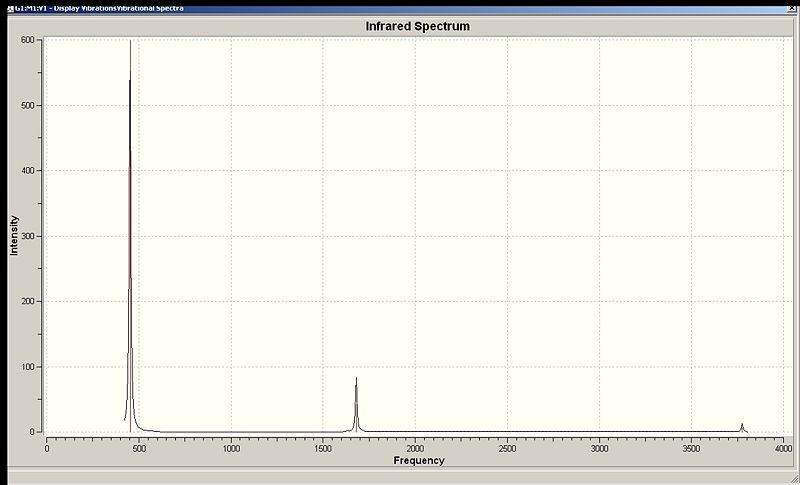Click the 4000 frequency tick label
This screenshot has height=485, width=800.
(x=783, y=449)
